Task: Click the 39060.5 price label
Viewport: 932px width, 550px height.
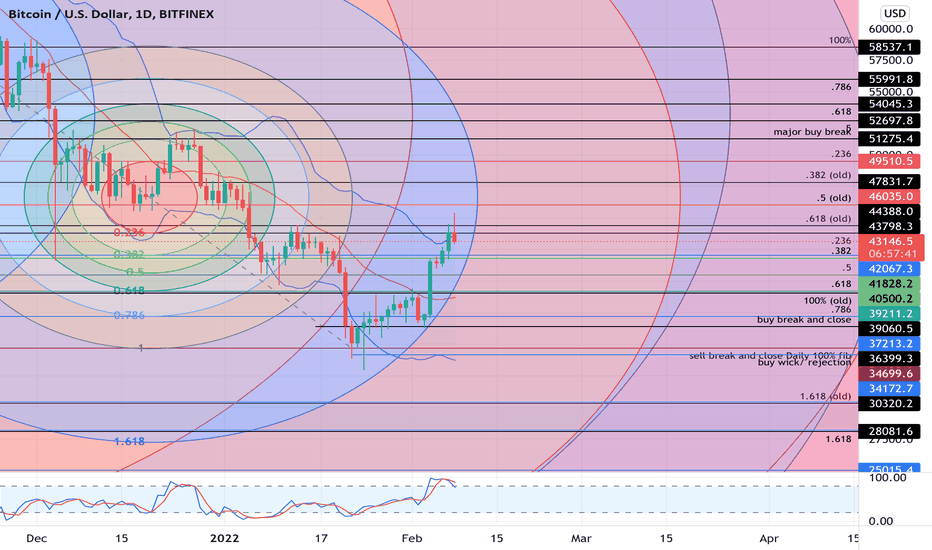Action: click(889, 328)
